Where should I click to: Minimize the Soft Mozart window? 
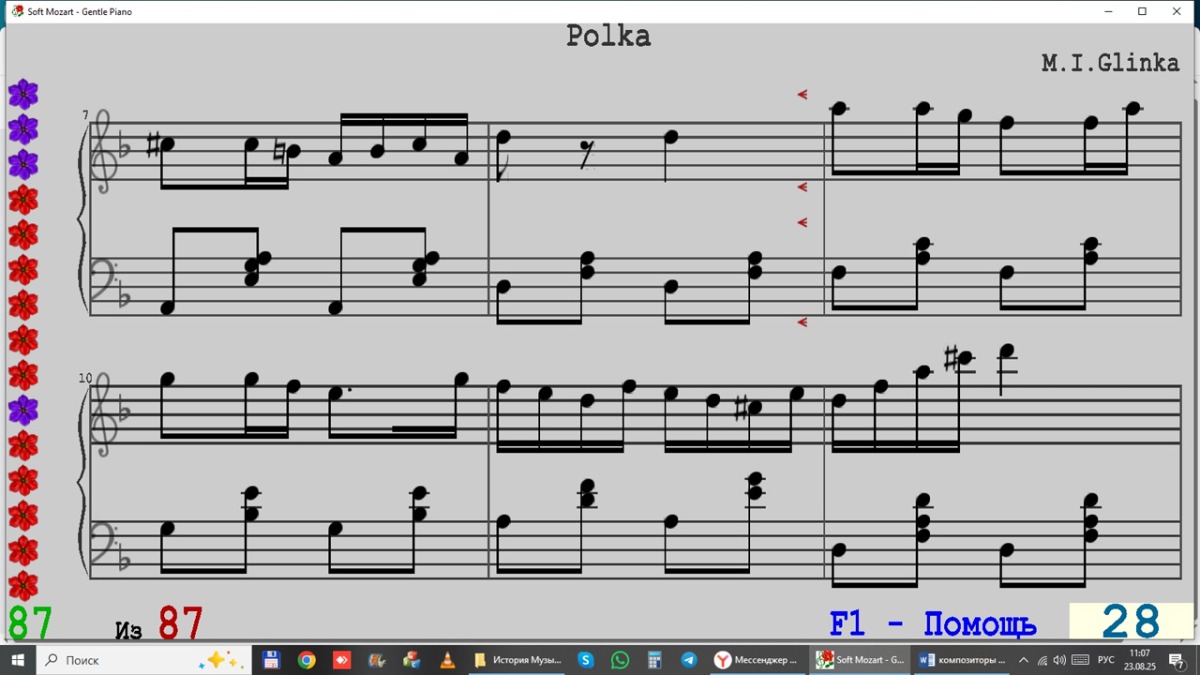(x=1109, y=11)
